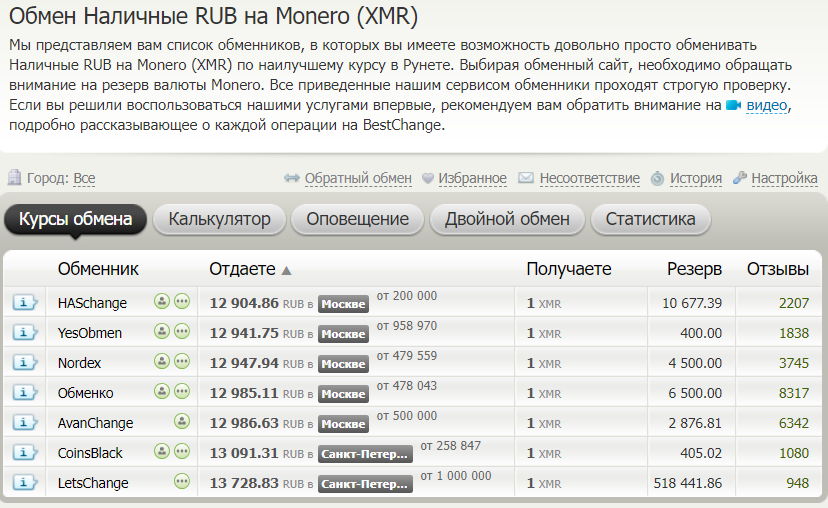
Task: Open LetsChange exchanger name
Action: pos(93,483)
